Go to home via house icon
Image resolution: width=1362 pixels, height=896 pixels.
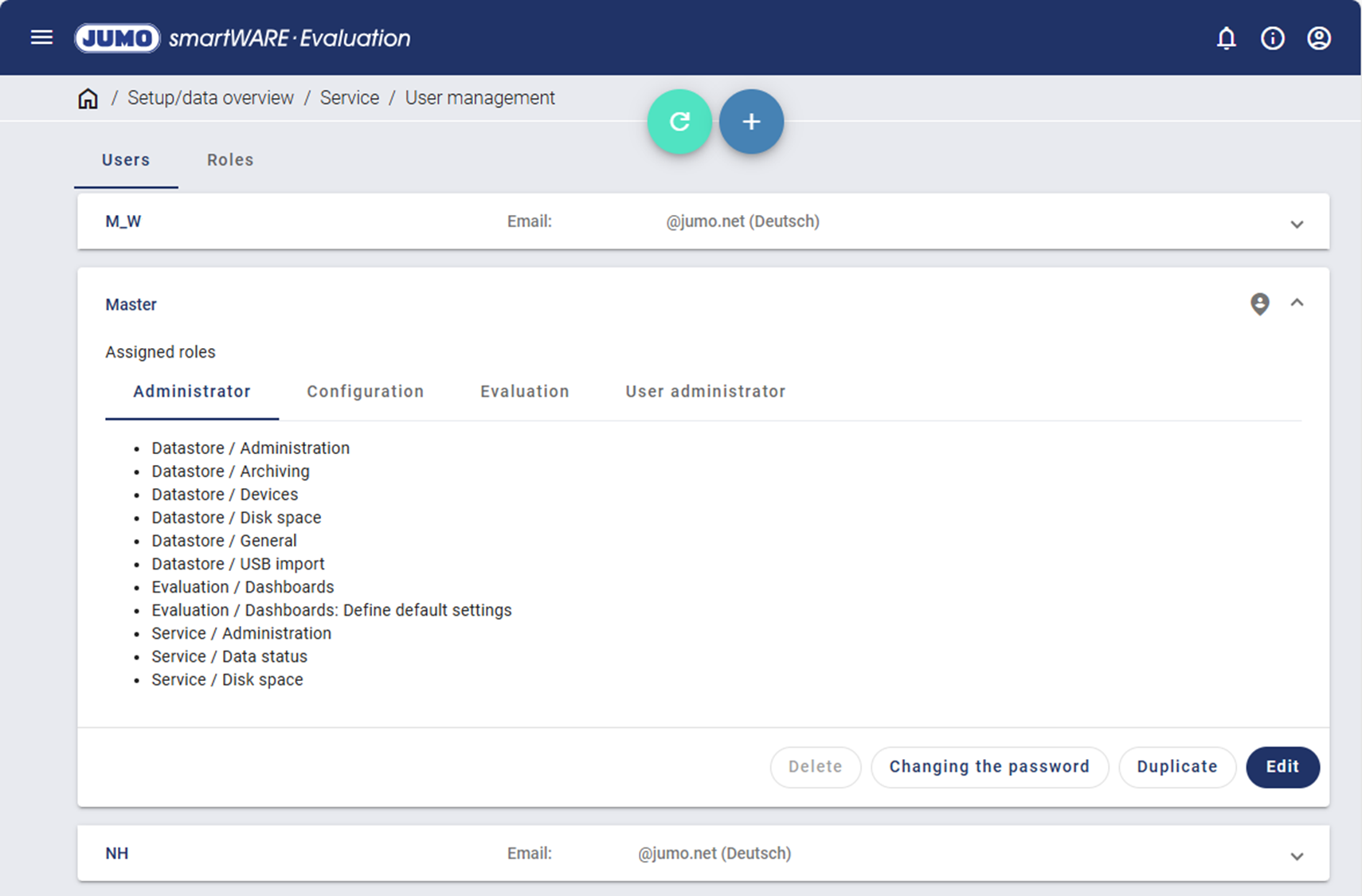click(x=88, y=98)
